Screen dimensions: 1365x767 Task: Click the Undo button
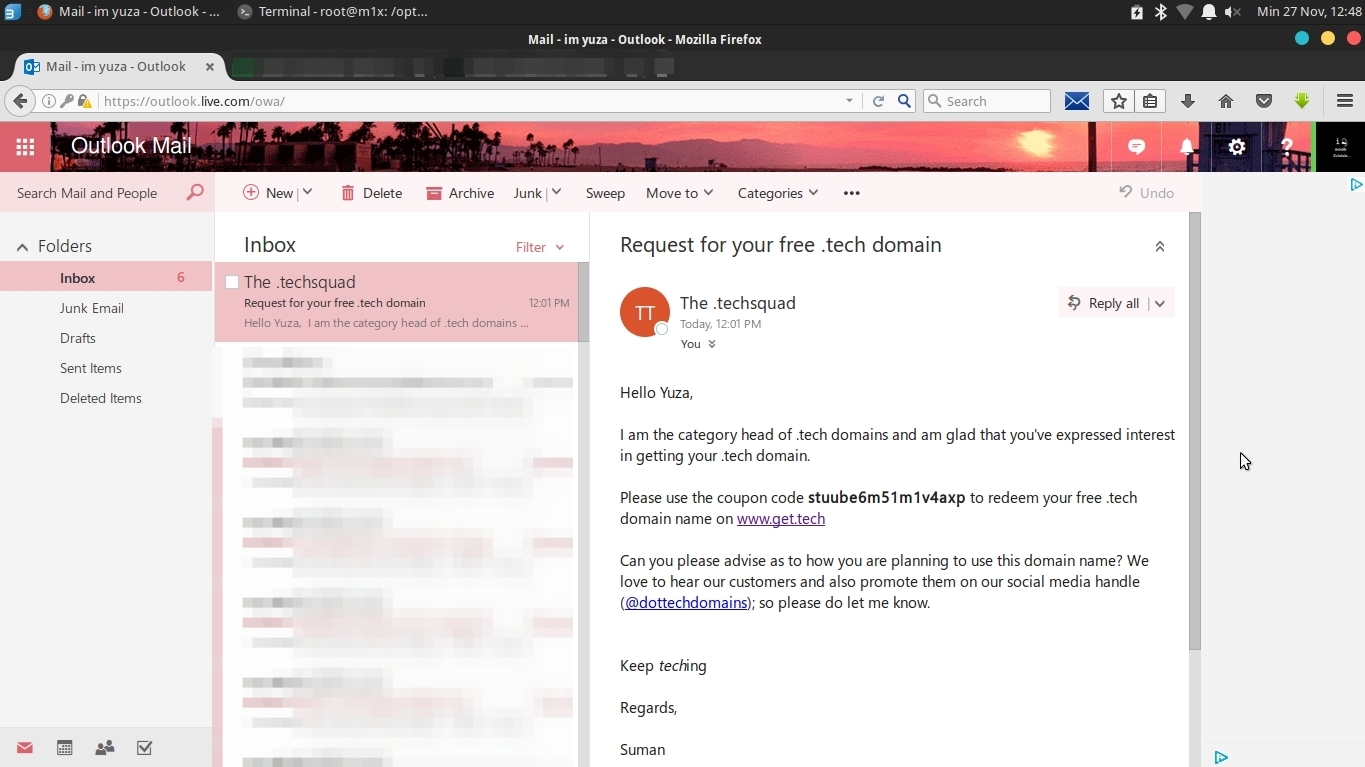pyautogui.click(x=1146, y=192)
